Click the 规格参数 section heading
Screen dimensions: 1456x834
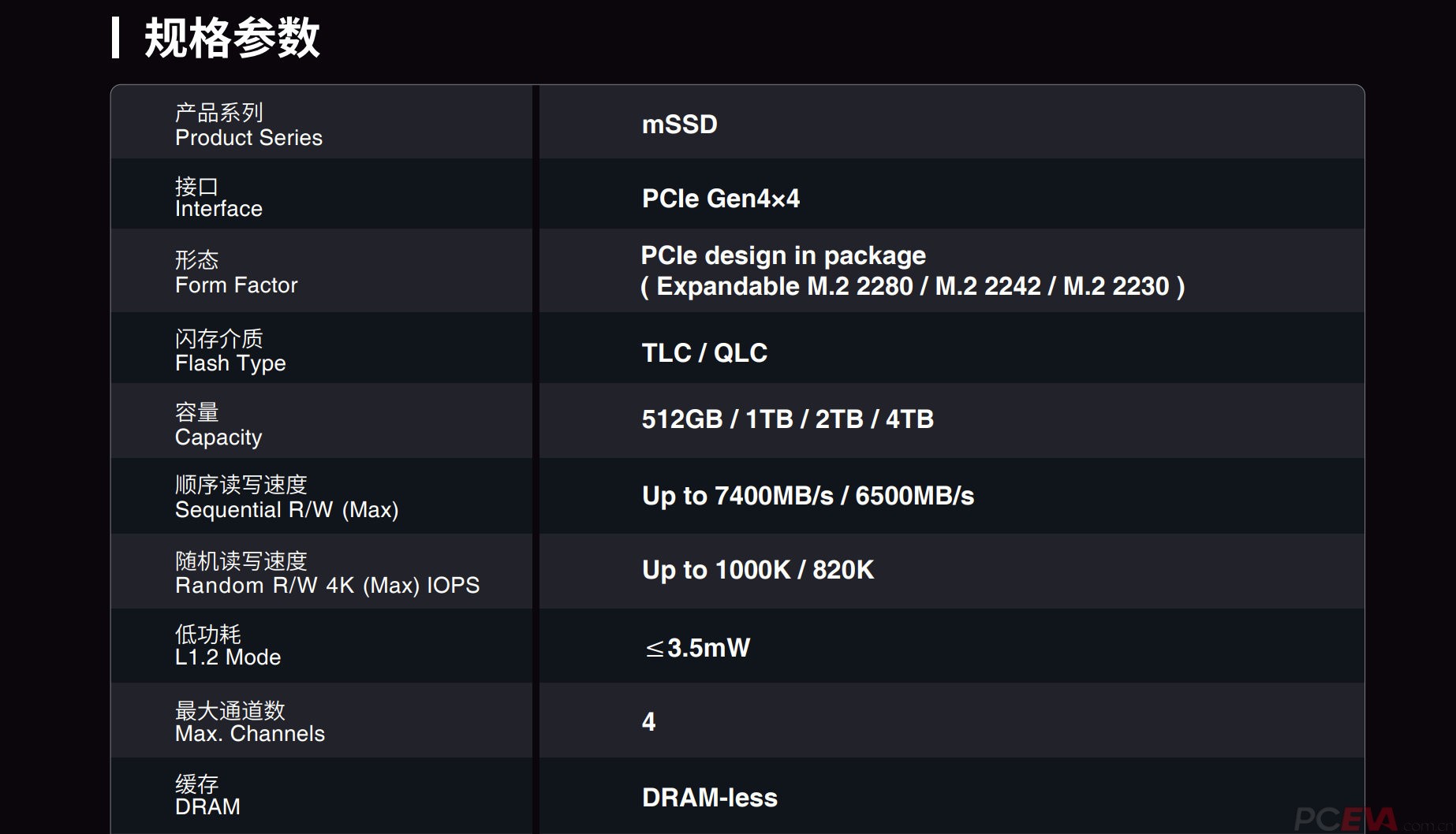pos(232,38)
